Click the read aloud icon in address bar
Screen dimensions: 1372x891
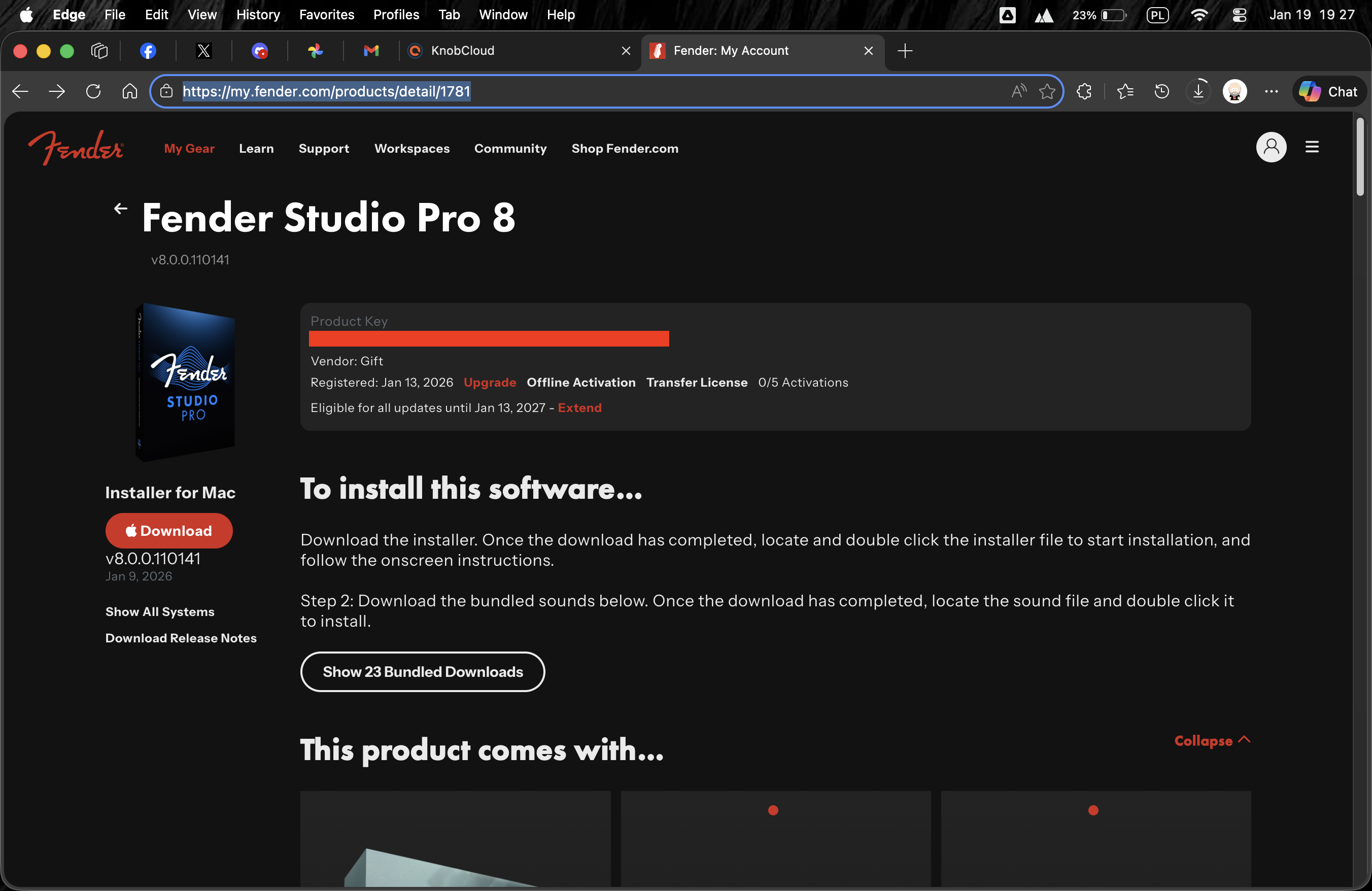click(x=1018, y=91)
